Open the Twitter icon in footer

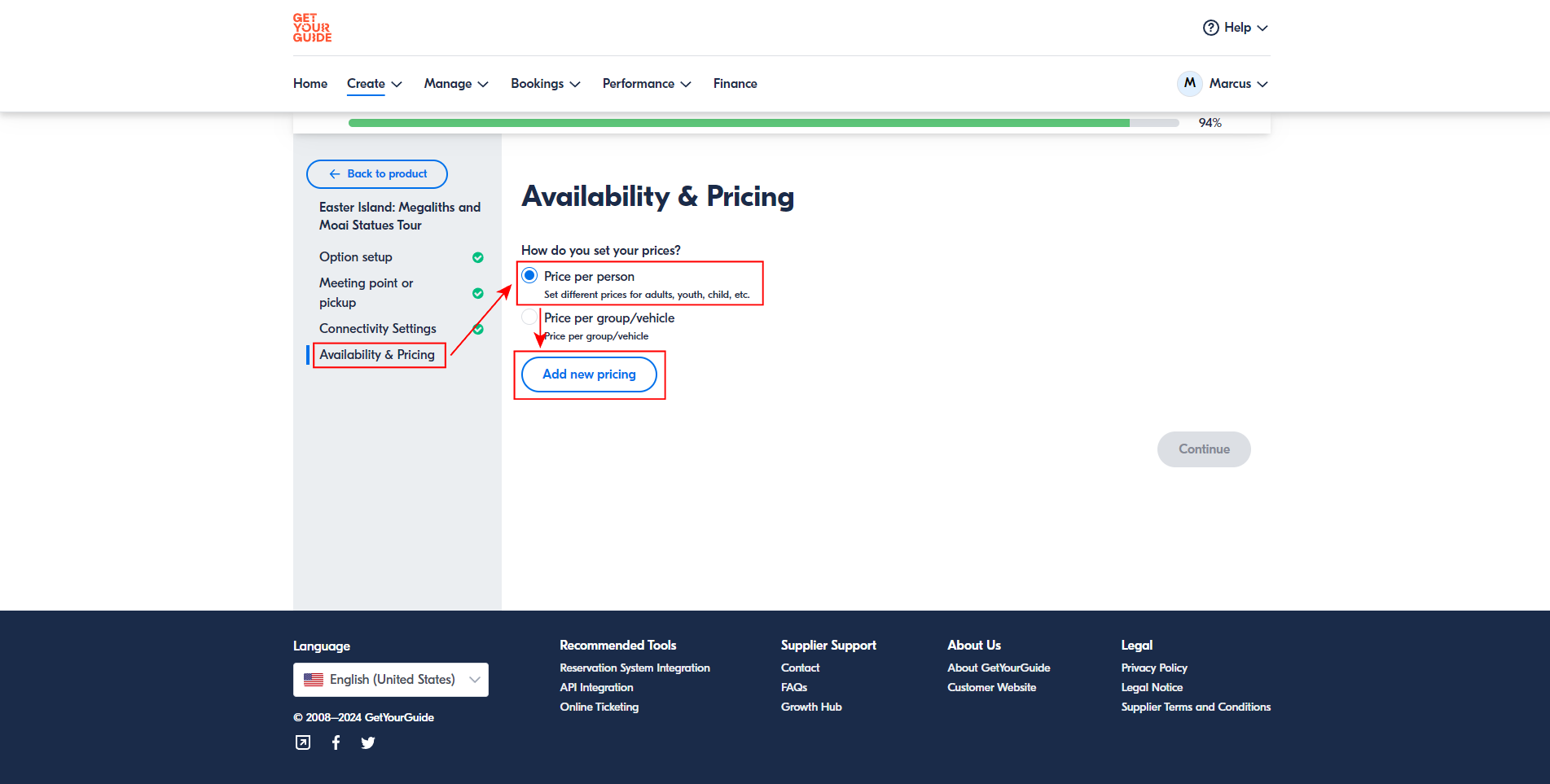coord(368,742)
